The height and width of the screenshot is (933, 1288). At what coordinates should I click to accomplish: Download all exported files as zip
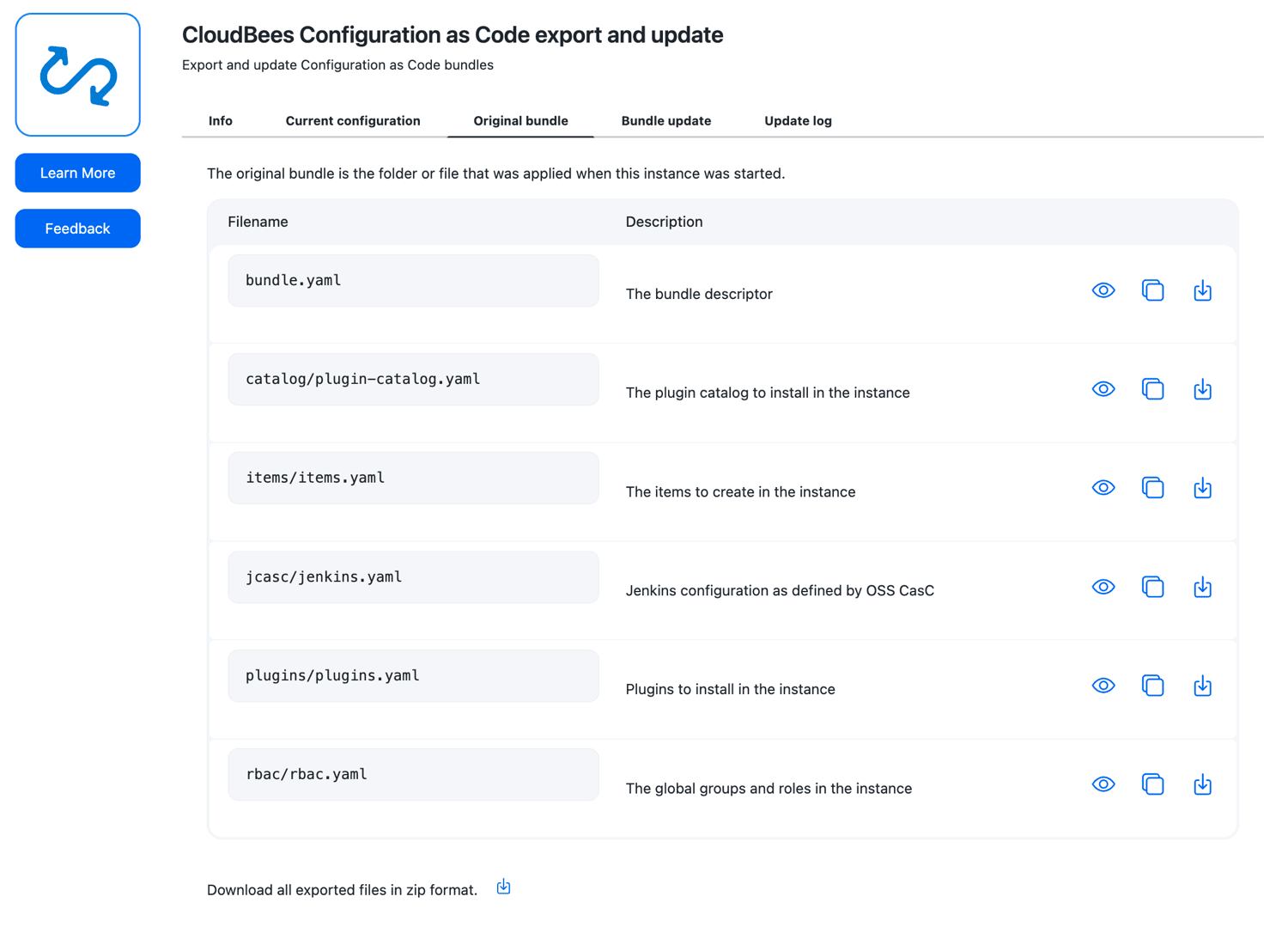pos(504,887)
